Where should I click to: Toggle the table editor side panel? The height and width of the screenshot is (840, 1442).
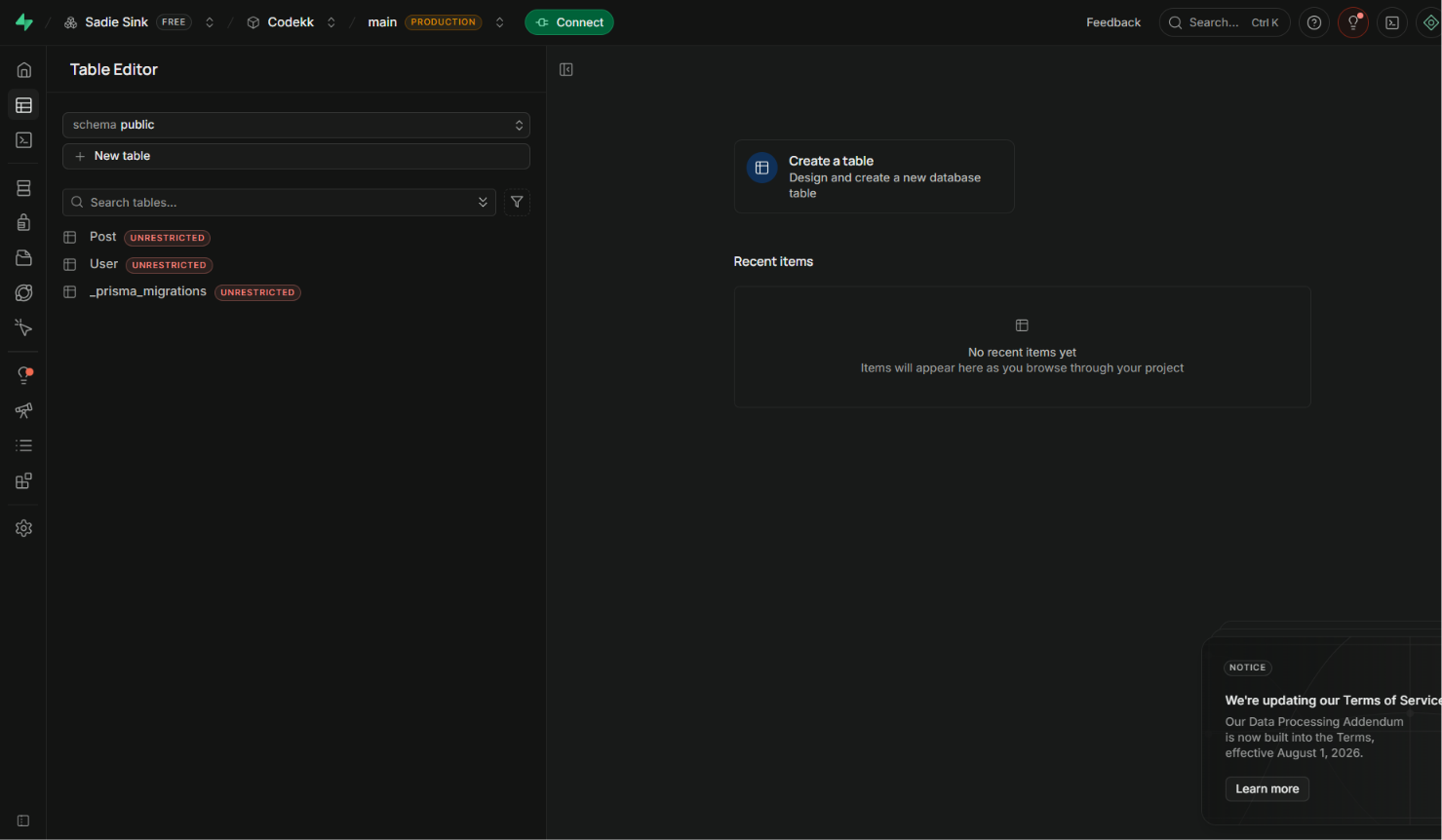point(566,69)
